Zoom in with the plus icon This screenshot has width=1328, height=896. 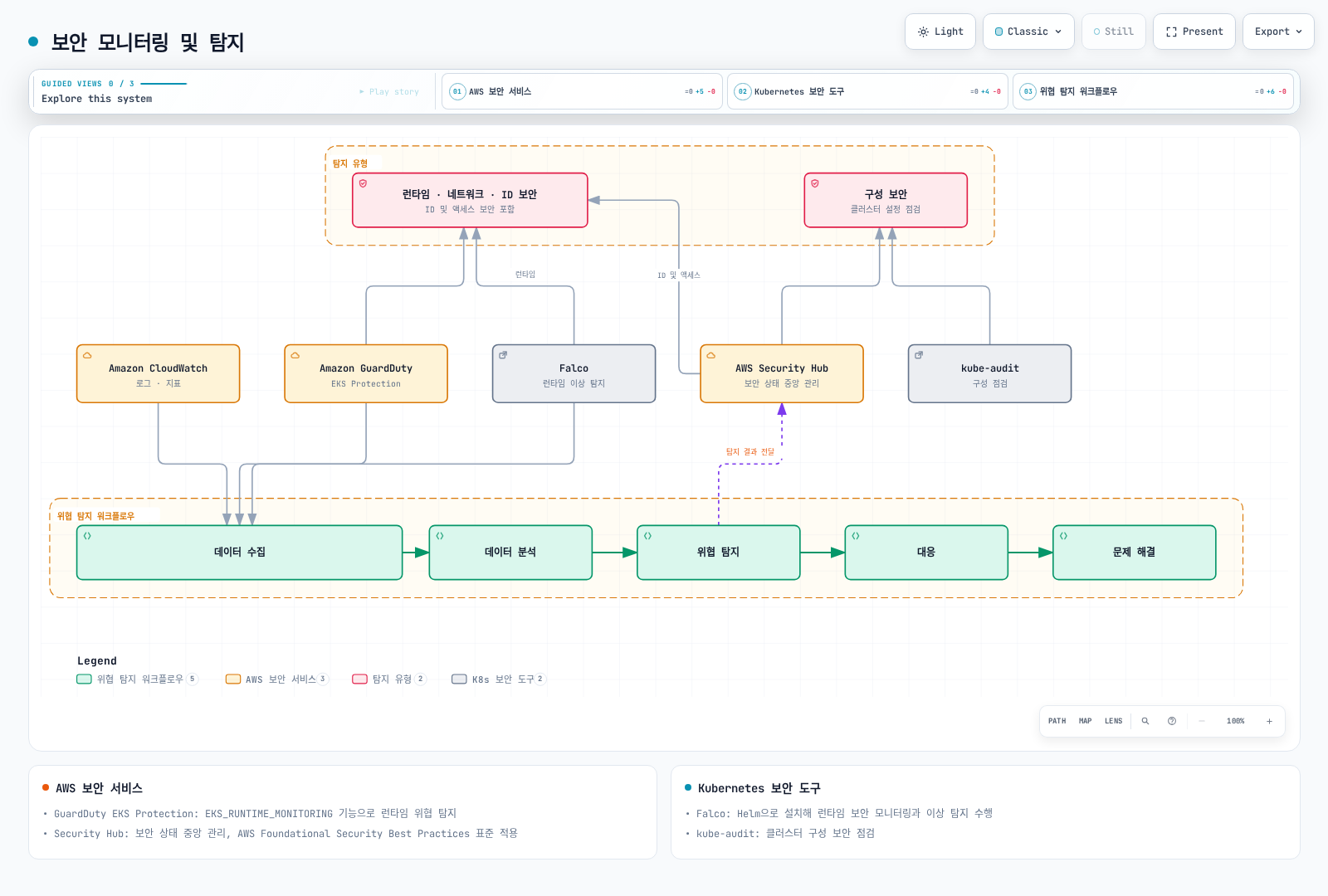tap(1269, 721)
